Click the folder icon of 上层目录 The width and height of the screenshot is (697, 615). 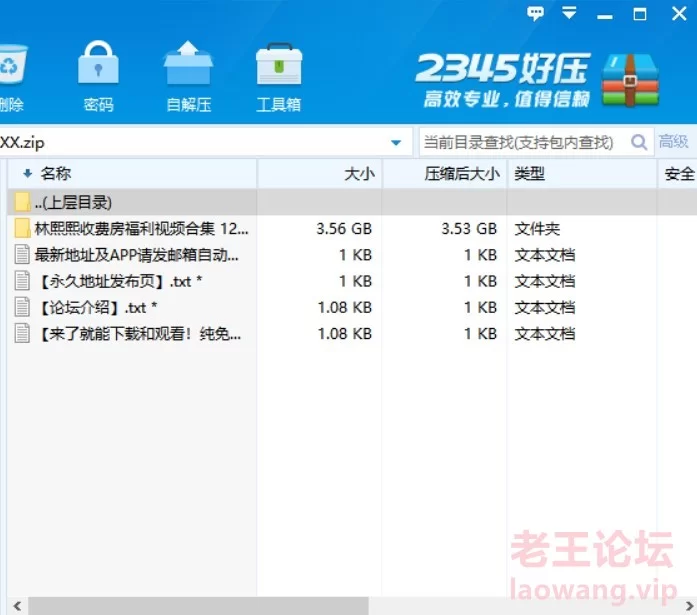(x=22, y=202)
